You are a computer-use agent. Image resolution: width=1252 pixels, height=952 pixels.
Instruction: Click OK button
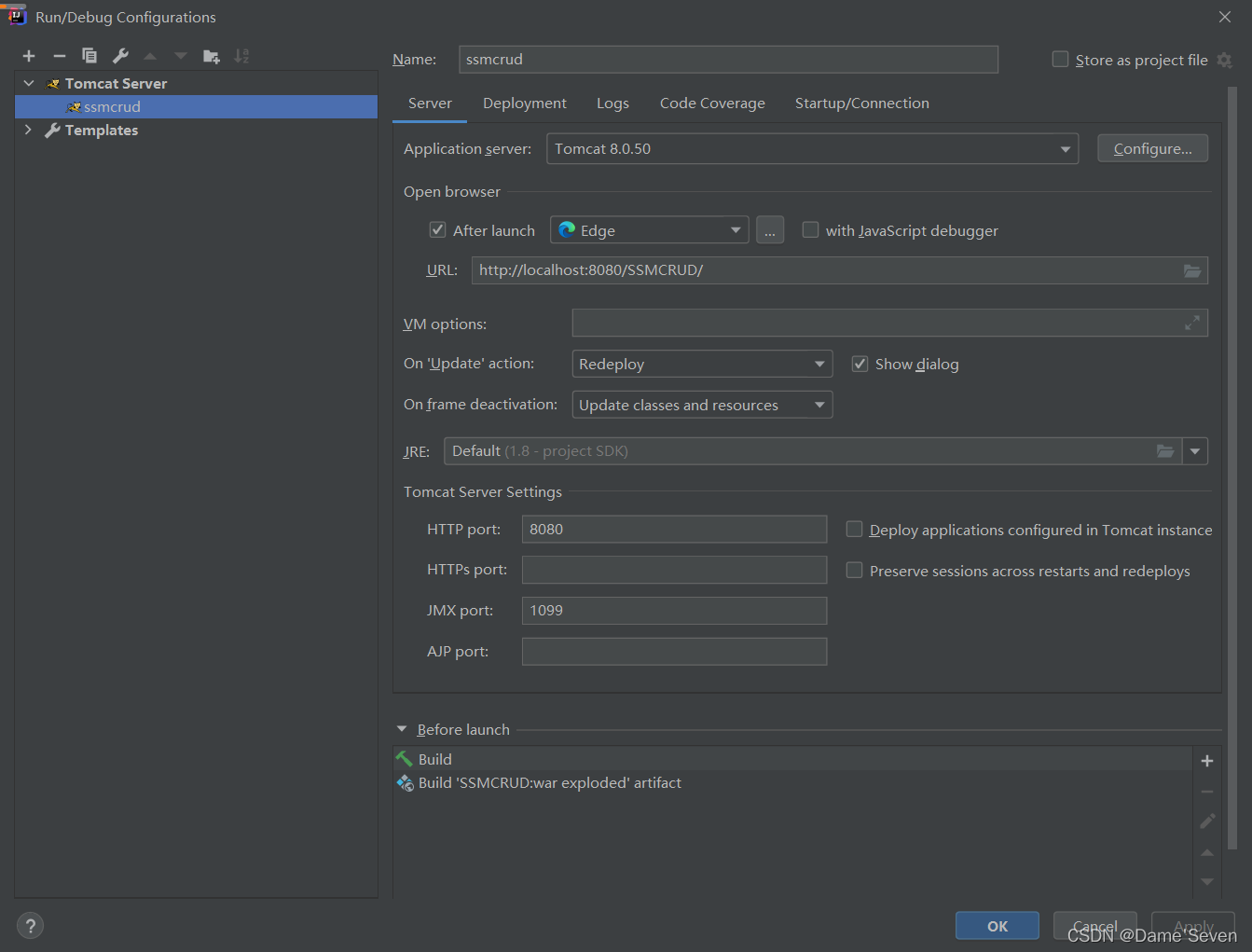(x=997, y=926)
